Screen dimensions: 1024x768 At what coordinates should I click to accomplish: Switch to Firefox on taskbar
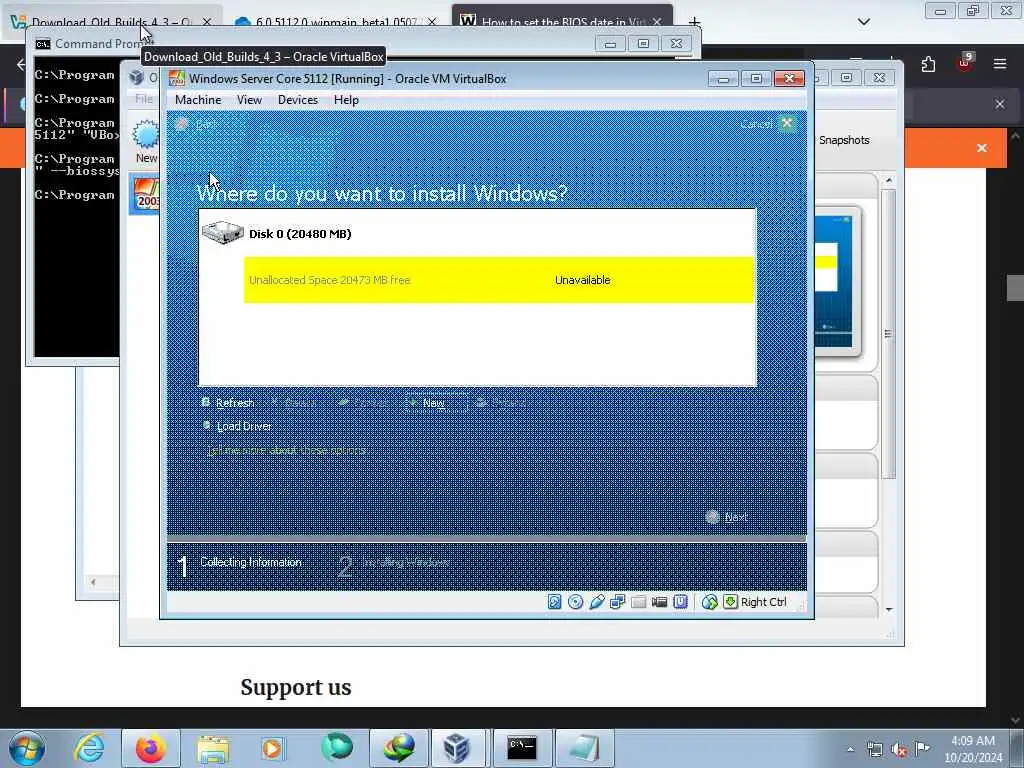(x=151, y=748)
